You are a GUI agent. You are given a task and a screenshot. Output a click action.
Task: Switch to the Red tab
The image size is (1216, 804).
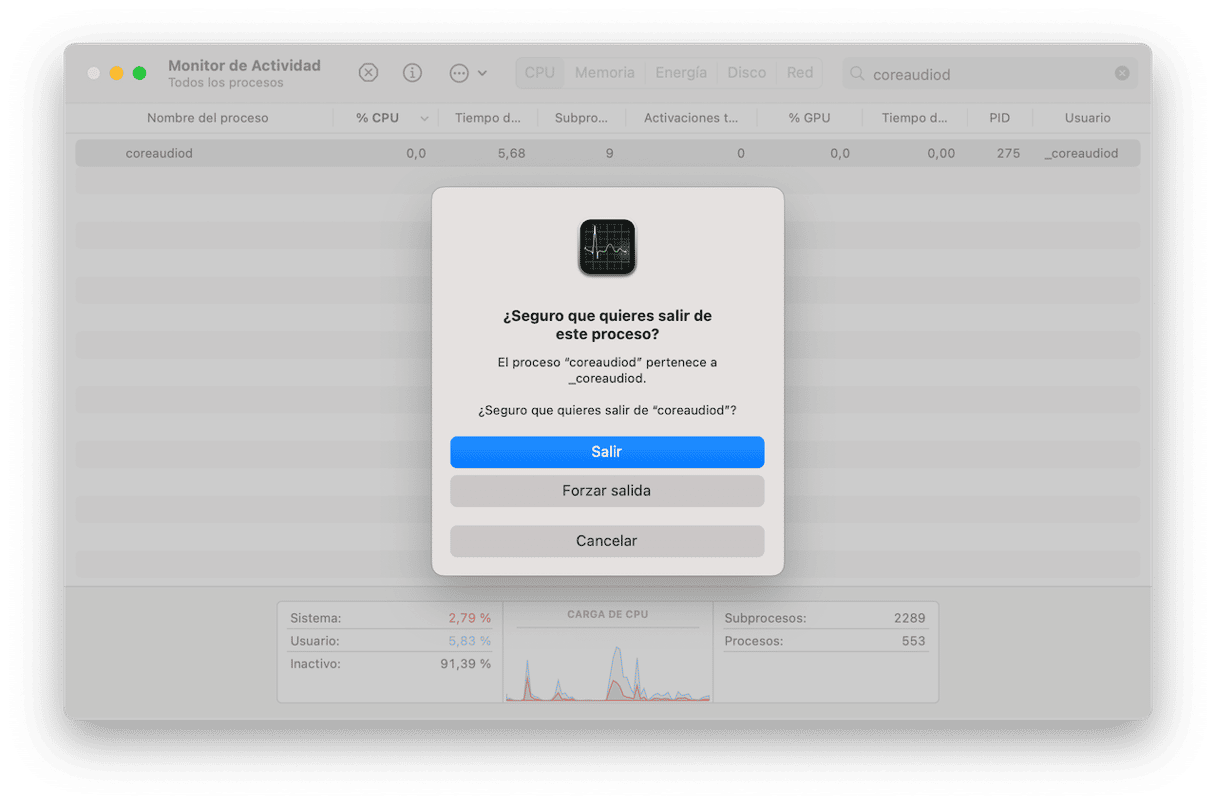[800, 73]
